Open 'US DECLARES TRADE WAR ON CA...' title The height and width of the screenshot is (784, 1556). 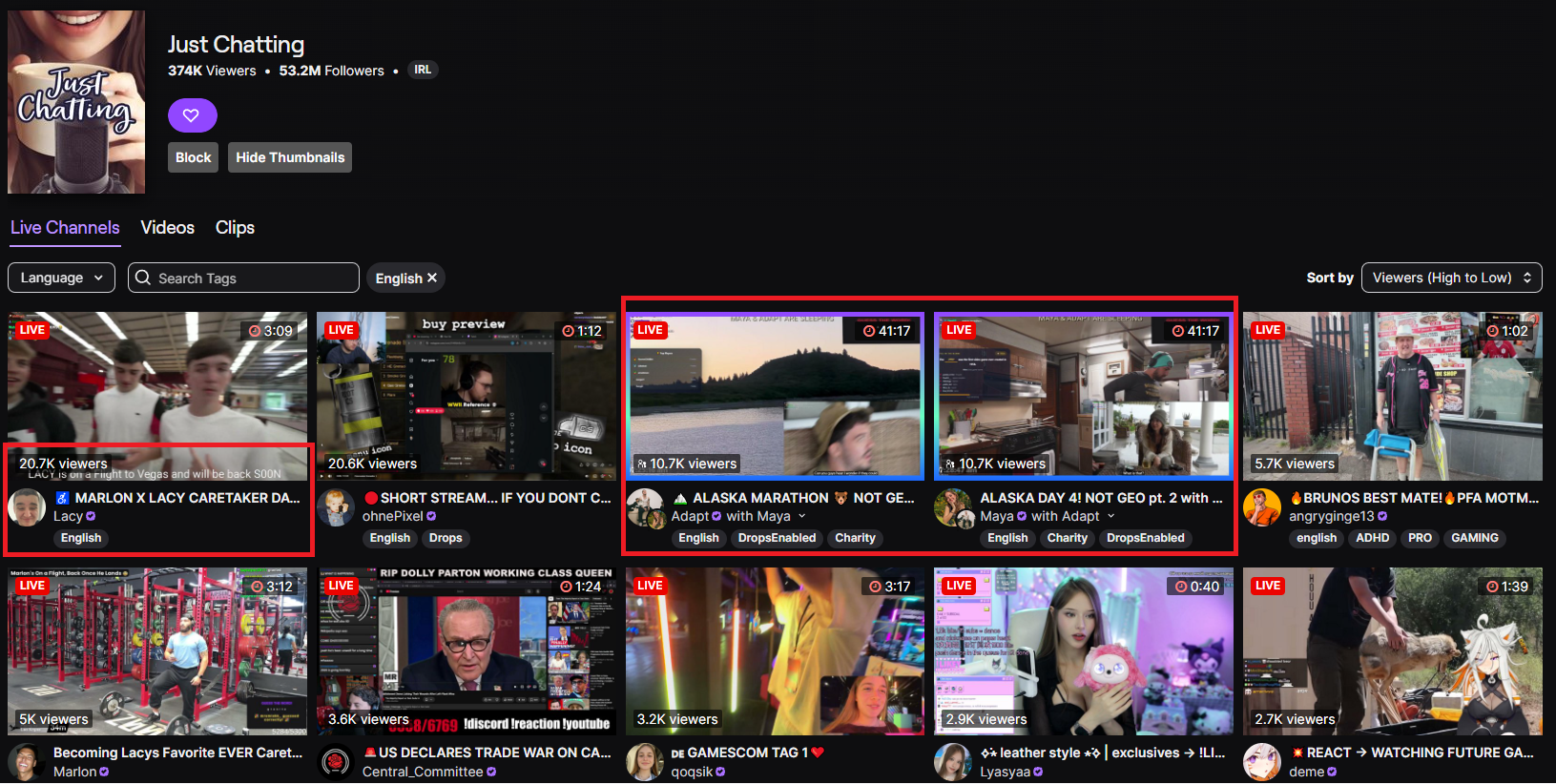(x=487, y=753)
